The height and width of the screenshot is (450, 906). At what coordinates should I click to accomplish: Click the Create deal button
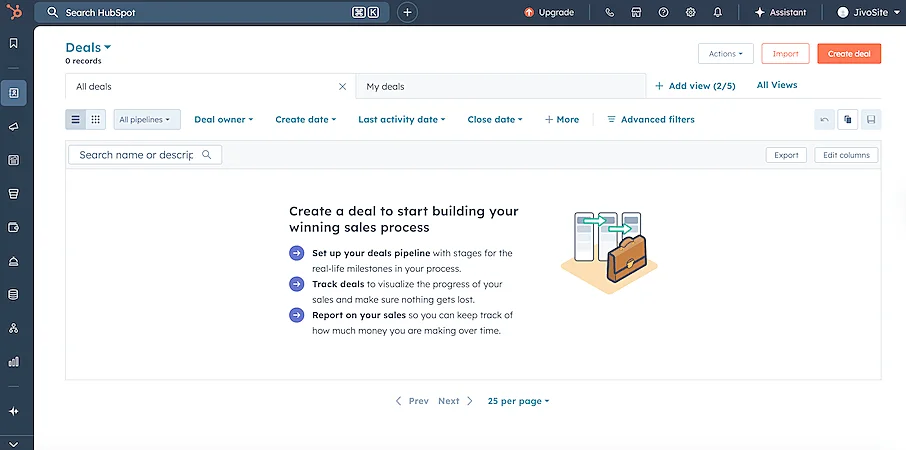[x=849, y=54]
